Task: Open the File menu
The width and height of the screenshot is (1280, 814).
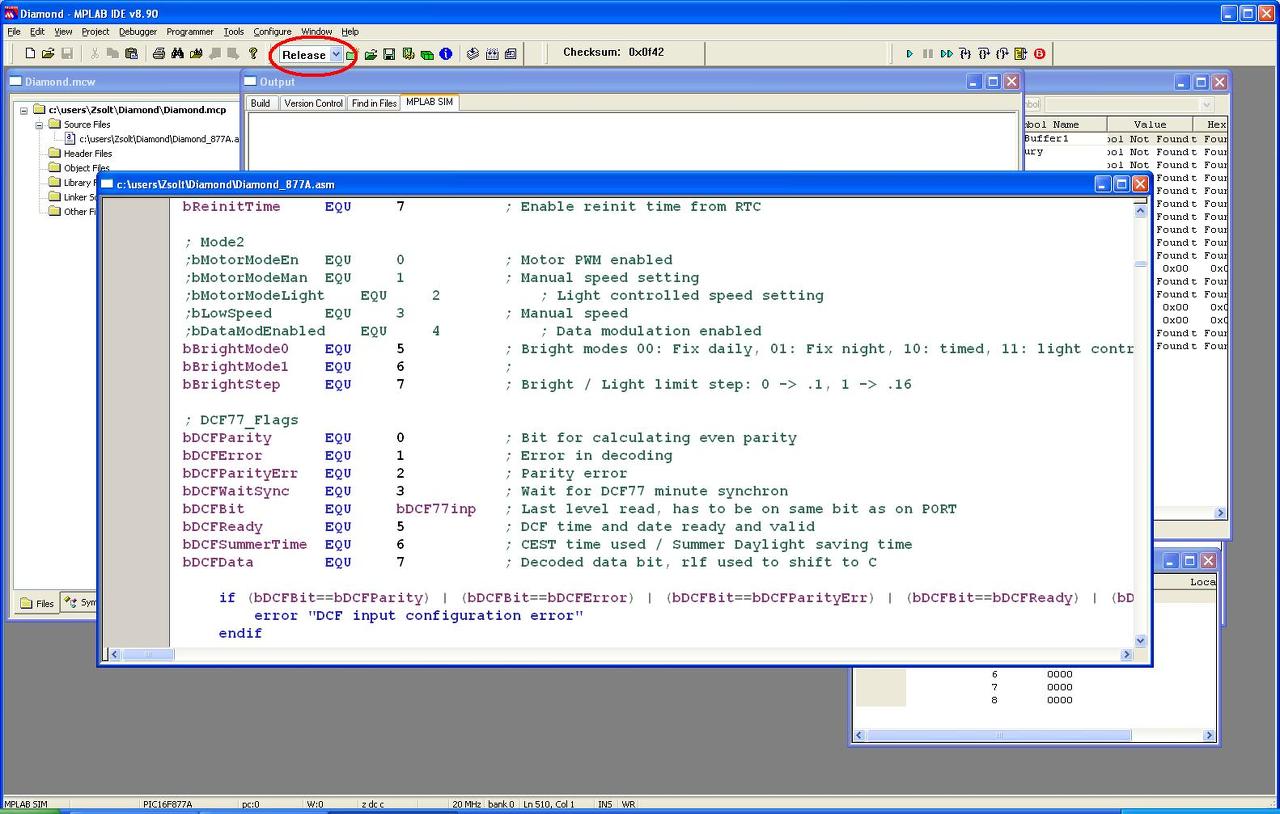Action: click(13, 32)
